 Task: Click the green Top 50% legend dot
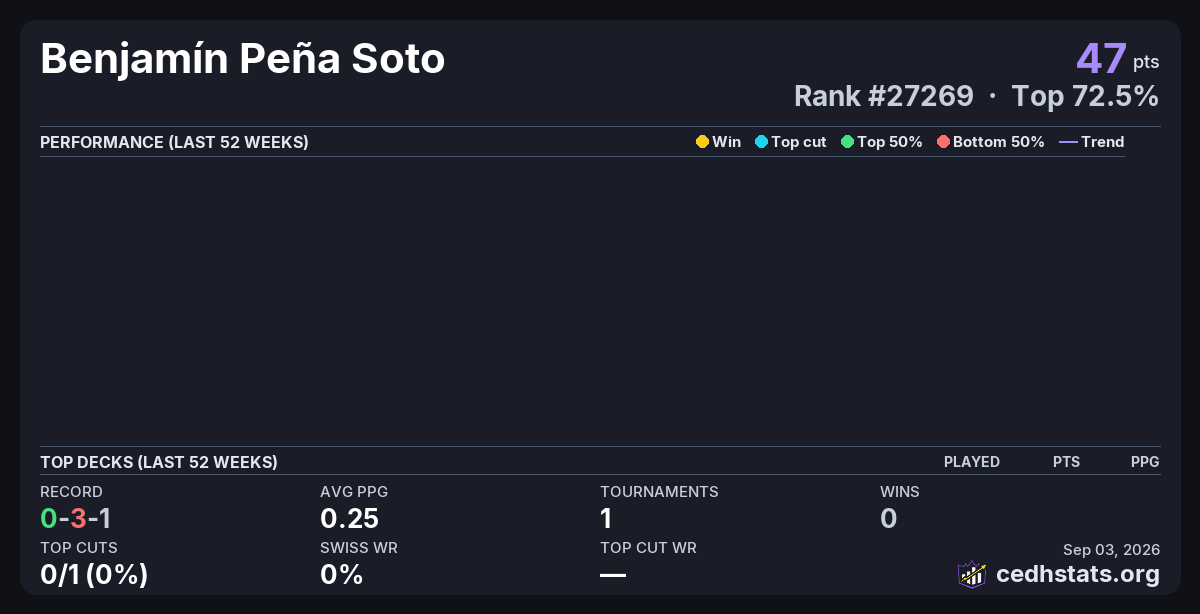coord(847,142)
